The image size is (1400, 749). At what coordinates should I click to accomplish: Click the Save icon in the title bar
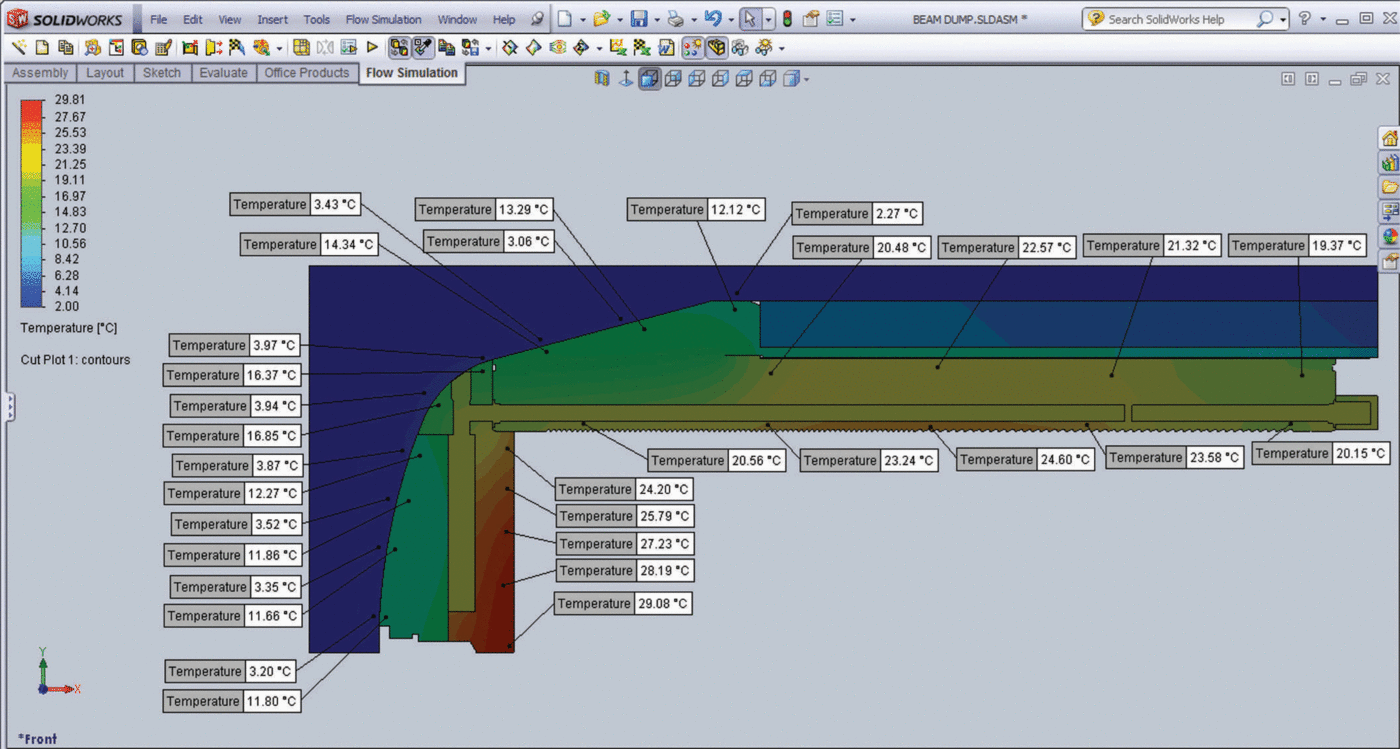click(x=637, y=19)
